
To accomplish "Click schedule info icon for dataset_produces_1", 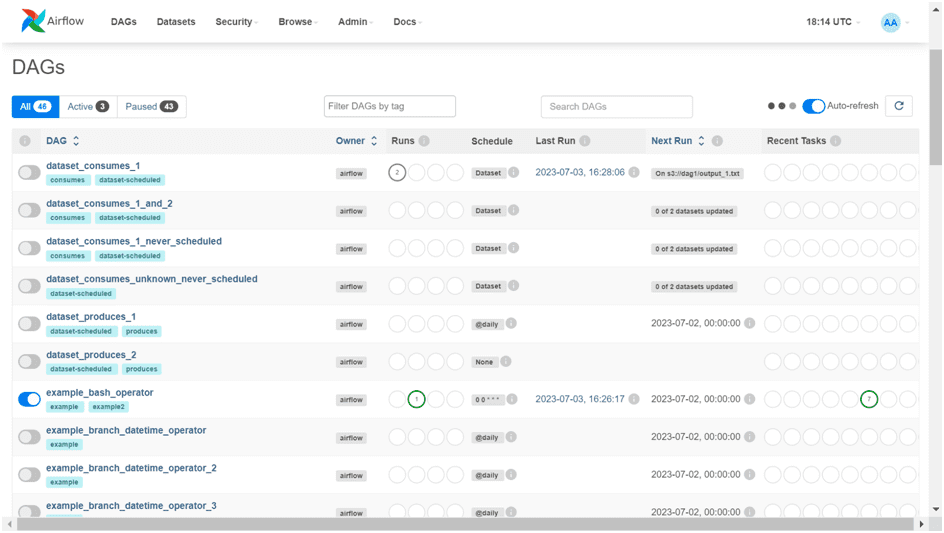I will pos(511,323).
